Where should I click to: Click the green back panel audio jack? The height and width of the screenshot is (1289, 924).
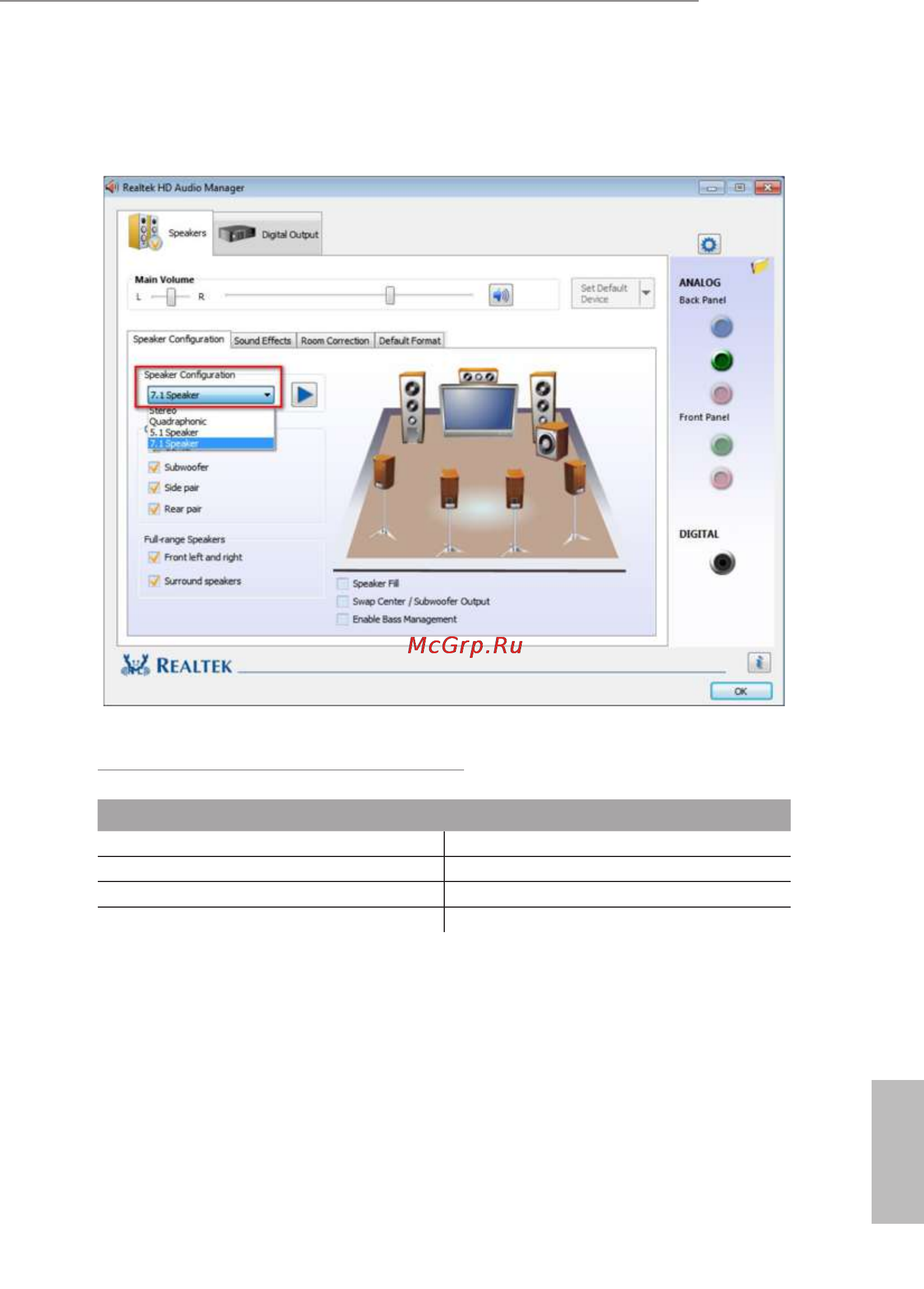[x=722, y=361]
